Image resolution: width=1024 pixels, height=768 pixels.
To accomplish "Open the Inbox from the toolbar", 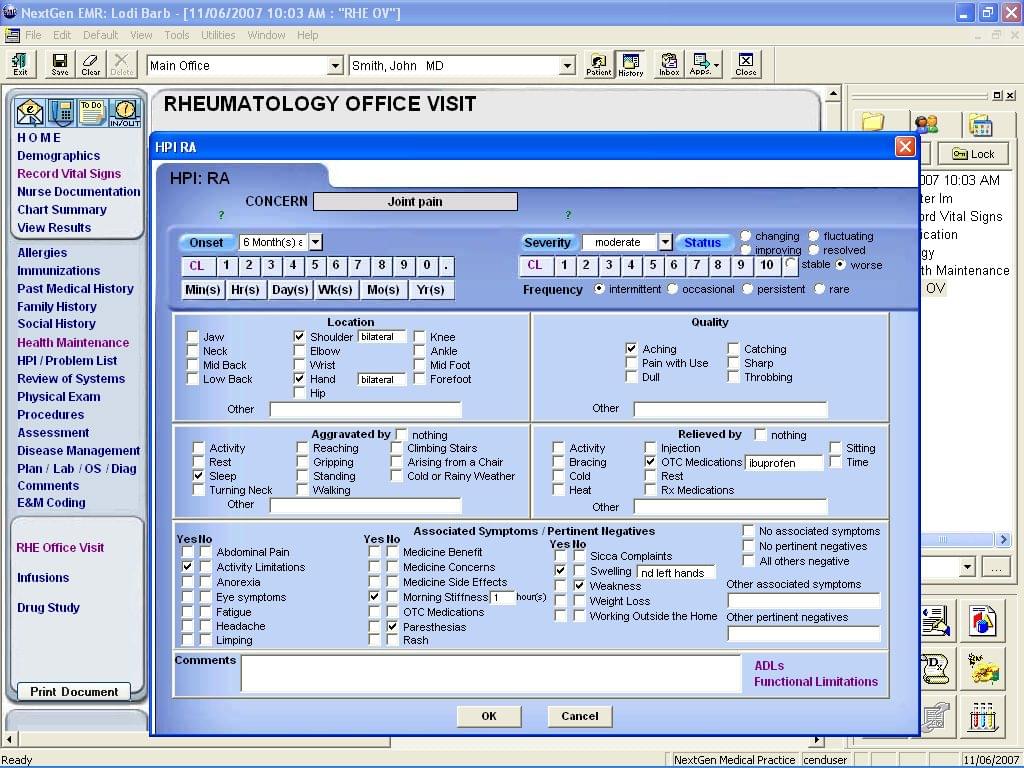I will (668, 64).
